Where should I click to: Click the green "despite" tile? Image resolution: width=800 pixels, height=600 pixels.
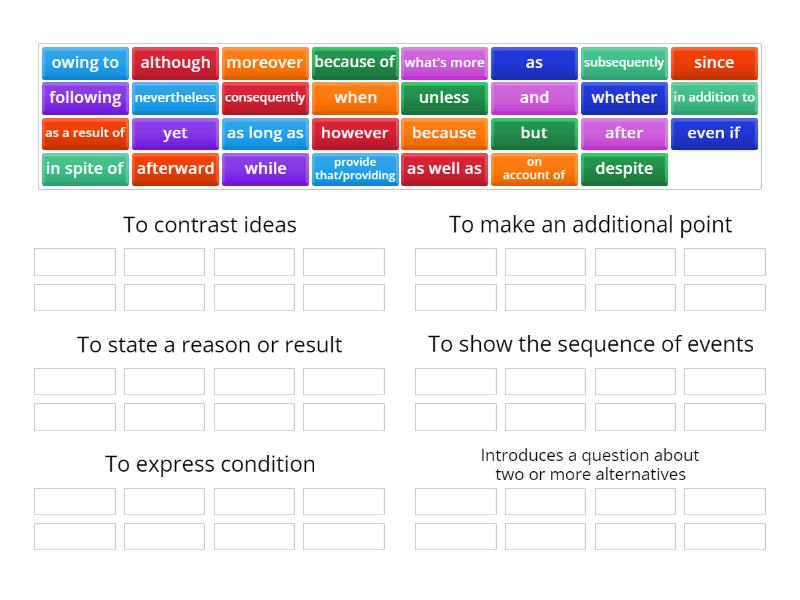pyautogui.click(x=624, y=168)
